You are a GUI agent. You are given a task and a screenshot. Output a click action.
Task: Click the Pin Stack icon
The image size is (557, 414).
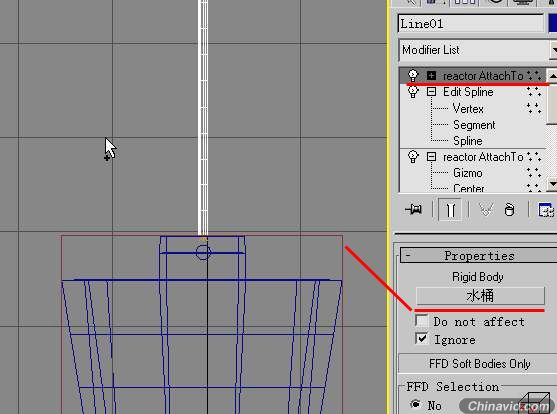point(413,209)
